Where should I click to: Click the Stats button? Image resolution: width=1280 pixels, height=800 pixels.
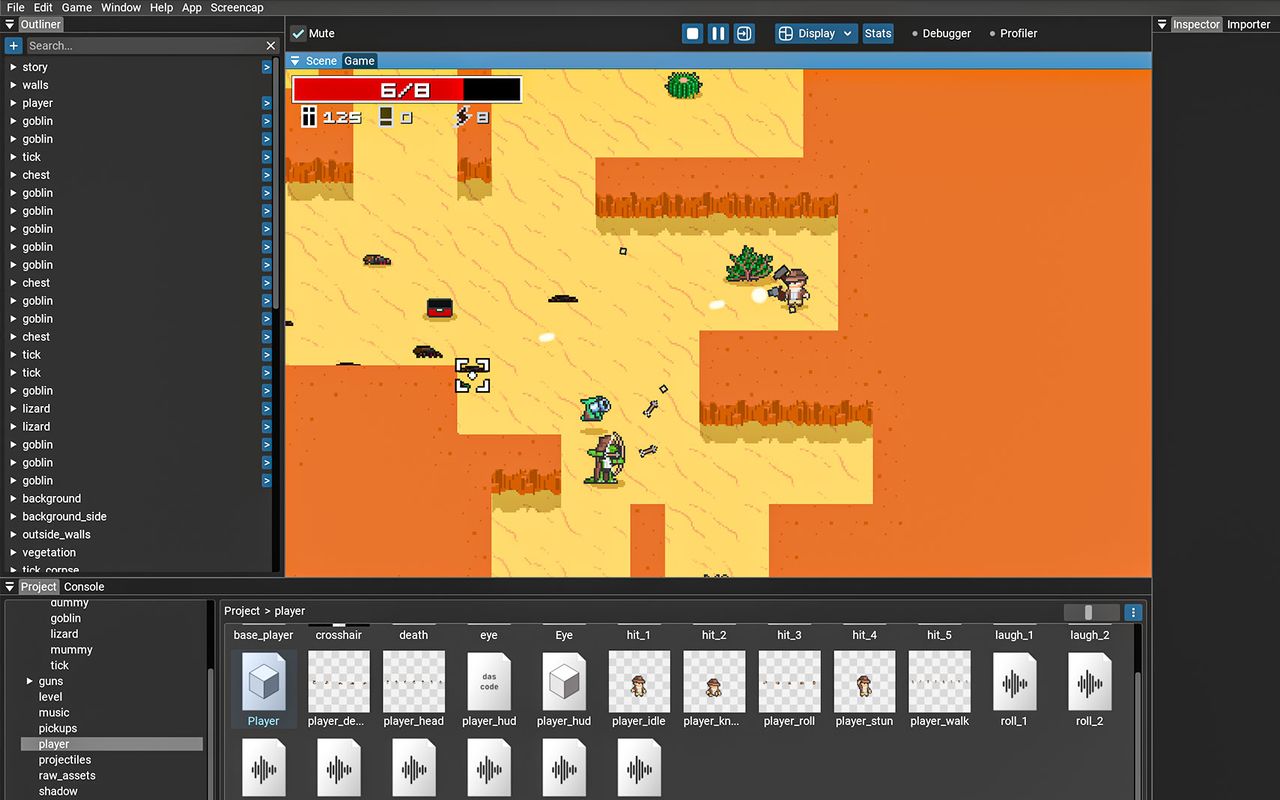click(878, 33)
